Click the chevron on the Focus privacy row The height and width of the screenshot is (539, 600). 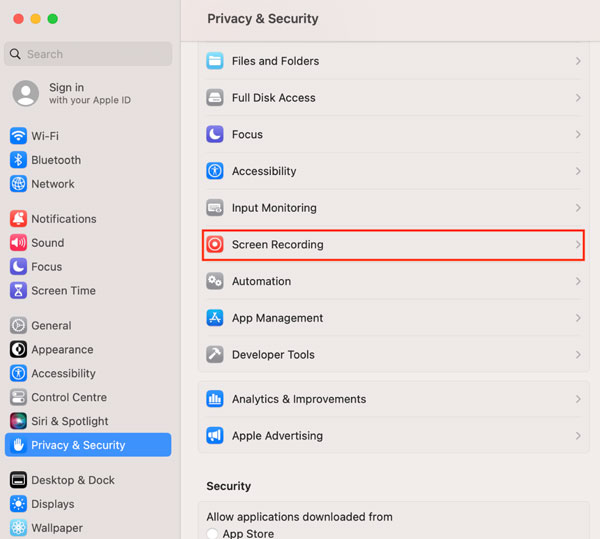(x=578, y=134)
